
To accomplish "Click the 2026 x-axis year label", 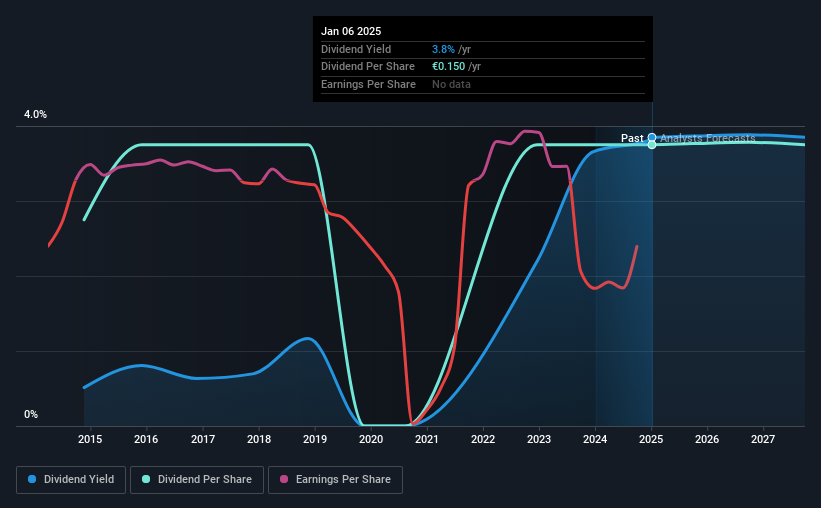I will pos(707,439).
